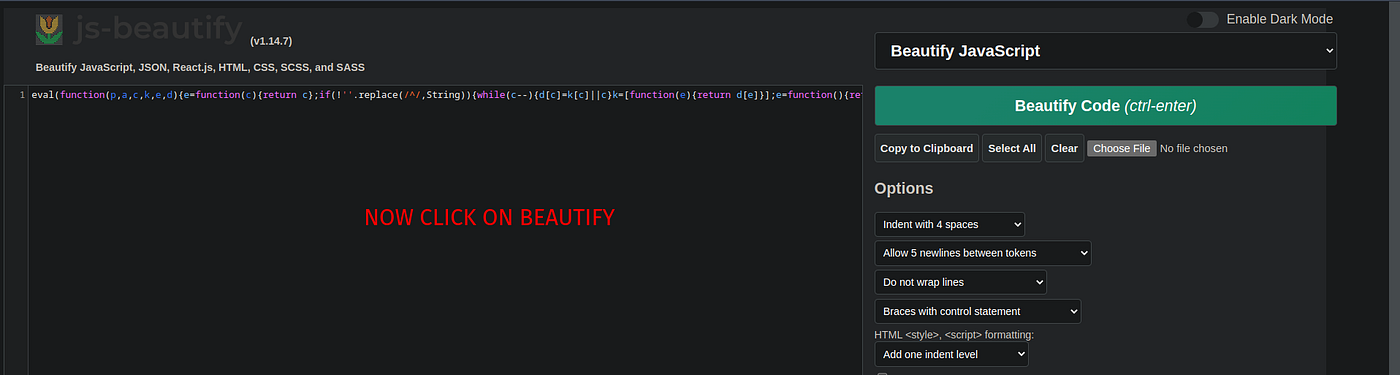Open the Do not wrap lines dropdown
Image resolution: width=1400 pixels, height=375 pixels.
(960, 282)
